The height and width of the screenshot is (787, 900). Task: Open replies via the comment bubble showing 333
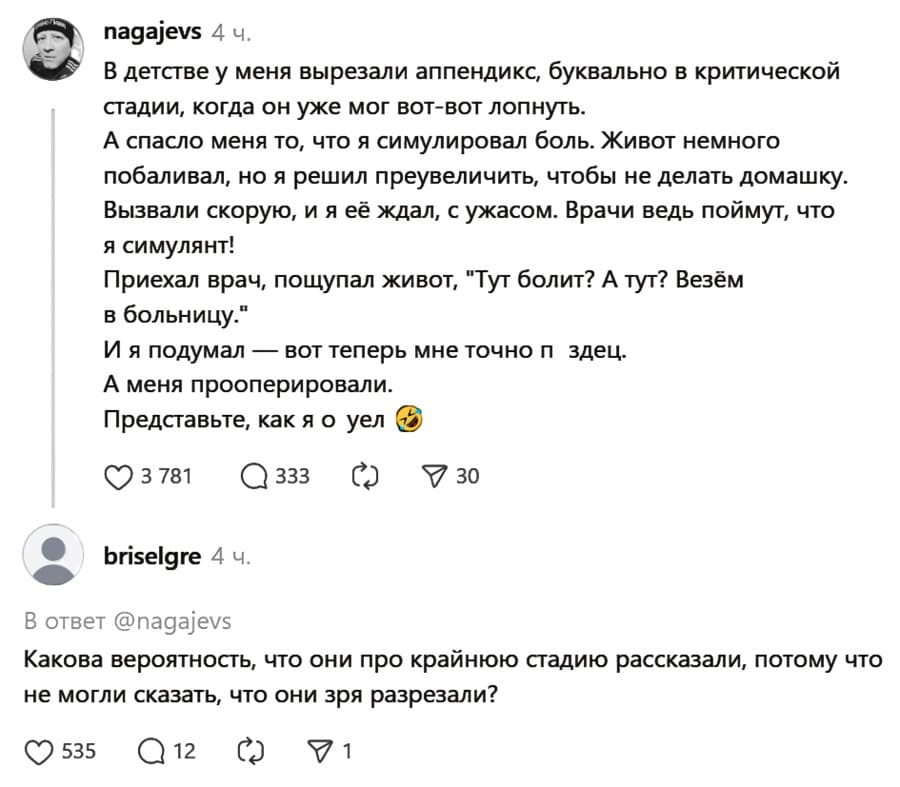[x=254, y=477]
